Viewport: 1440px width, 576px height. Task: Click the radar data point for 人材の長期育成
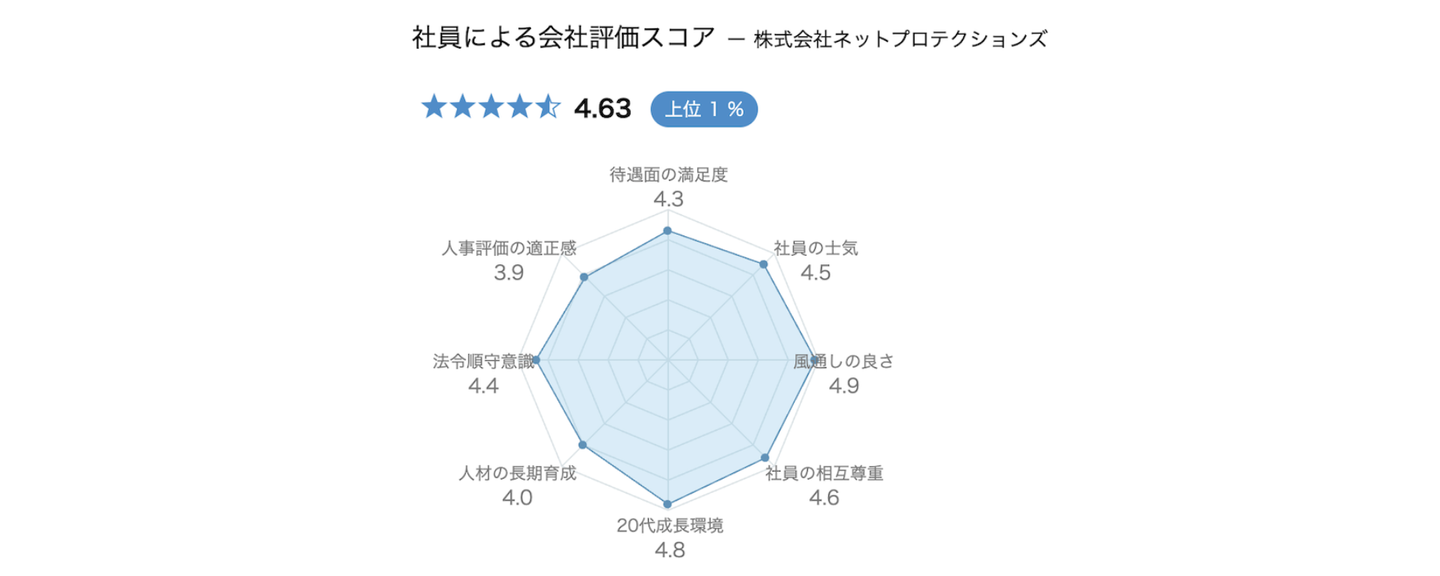tap(582, 445)
